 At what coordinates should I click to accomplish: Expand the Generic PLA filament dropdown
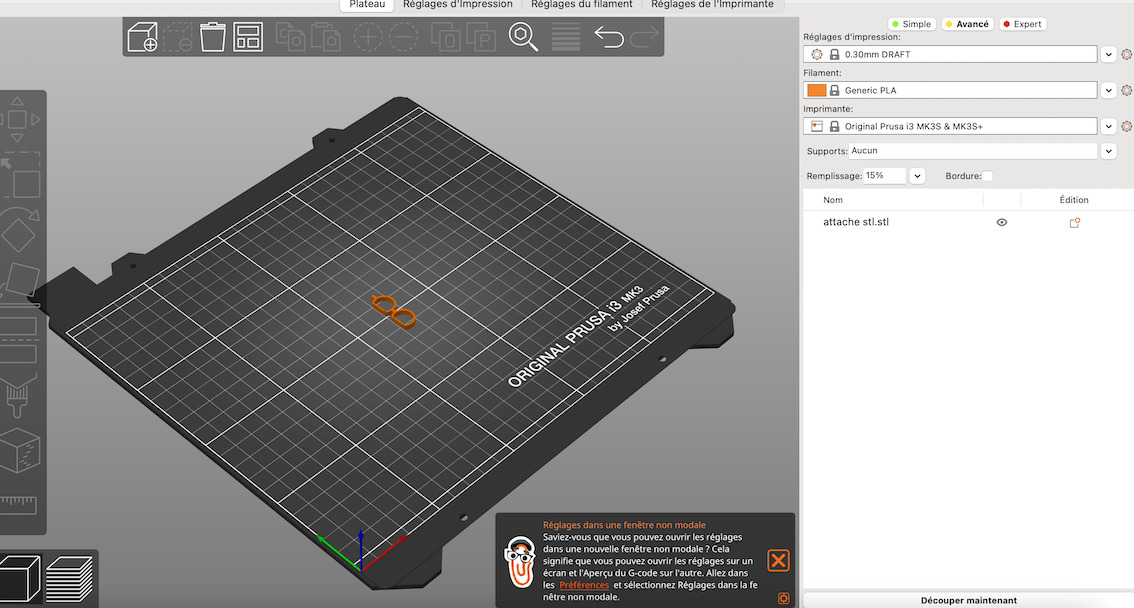click(x=1109, y=90)
